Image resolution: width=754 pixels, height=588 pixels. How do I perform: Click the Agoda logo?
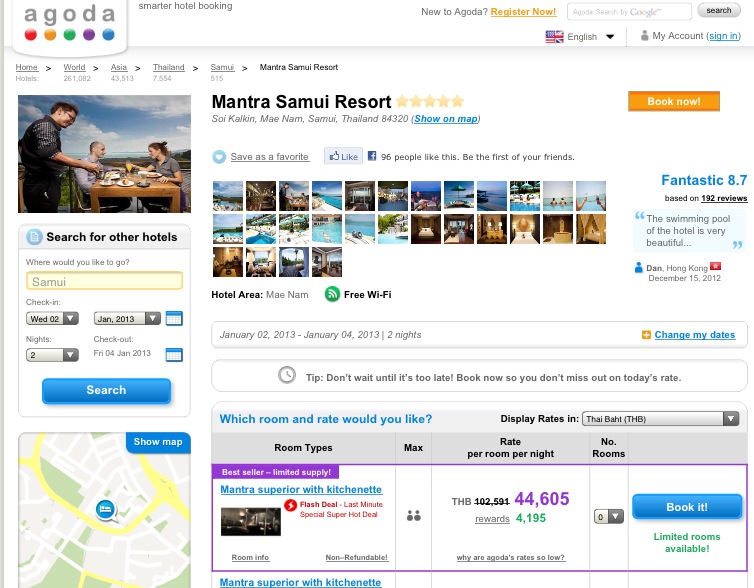(70, 23)
